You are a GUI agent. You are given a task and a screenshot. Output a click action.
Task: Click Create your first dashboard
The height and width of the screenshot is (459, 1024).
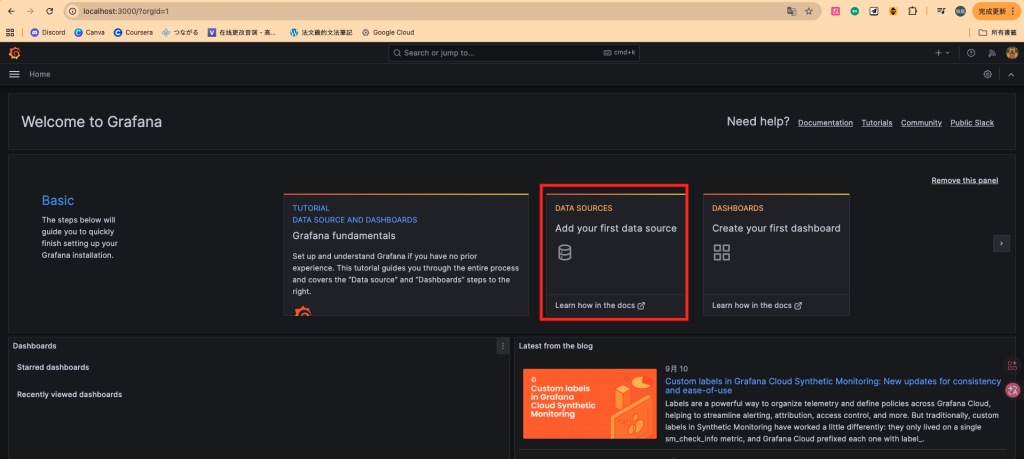click(776, 229)
